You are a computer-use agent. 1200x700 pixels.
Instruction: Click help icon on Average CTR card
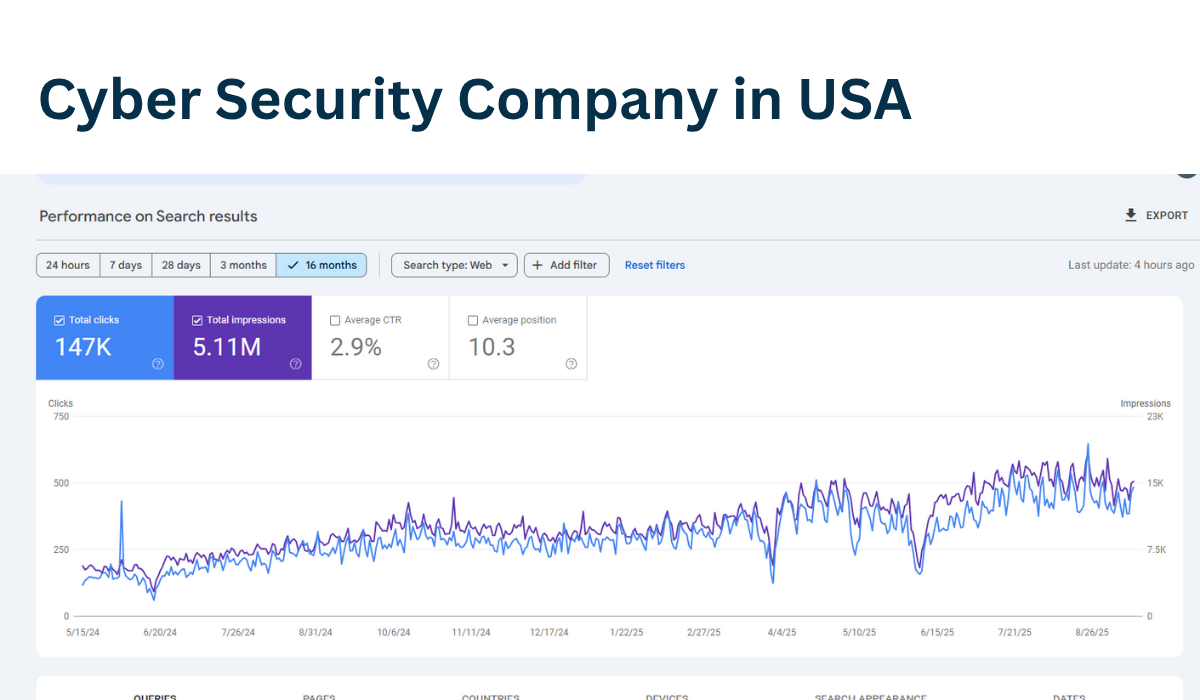coord(433,364)
